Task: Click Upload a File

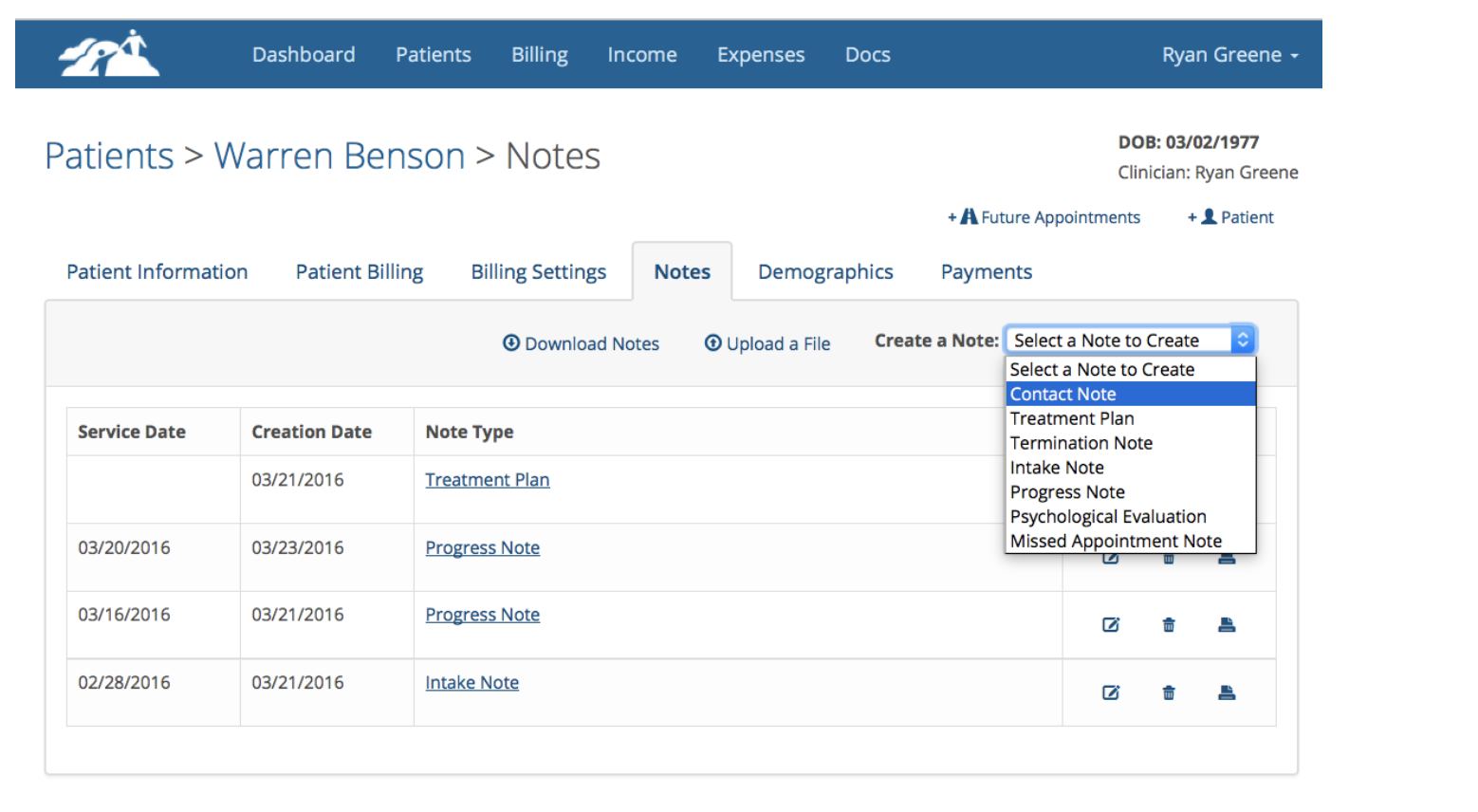Action: pyautogui.click(x=767, y=343)
